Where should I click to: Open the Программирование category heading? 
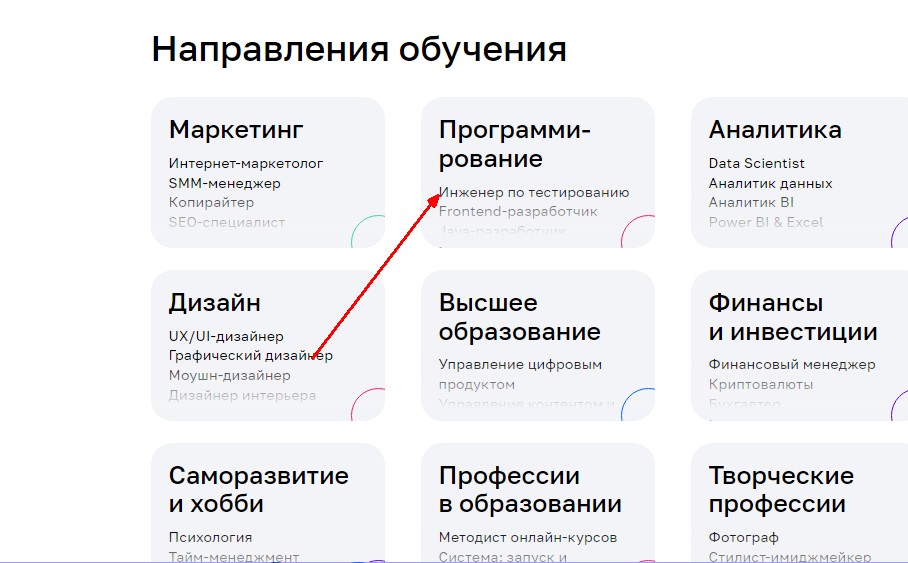514,144
